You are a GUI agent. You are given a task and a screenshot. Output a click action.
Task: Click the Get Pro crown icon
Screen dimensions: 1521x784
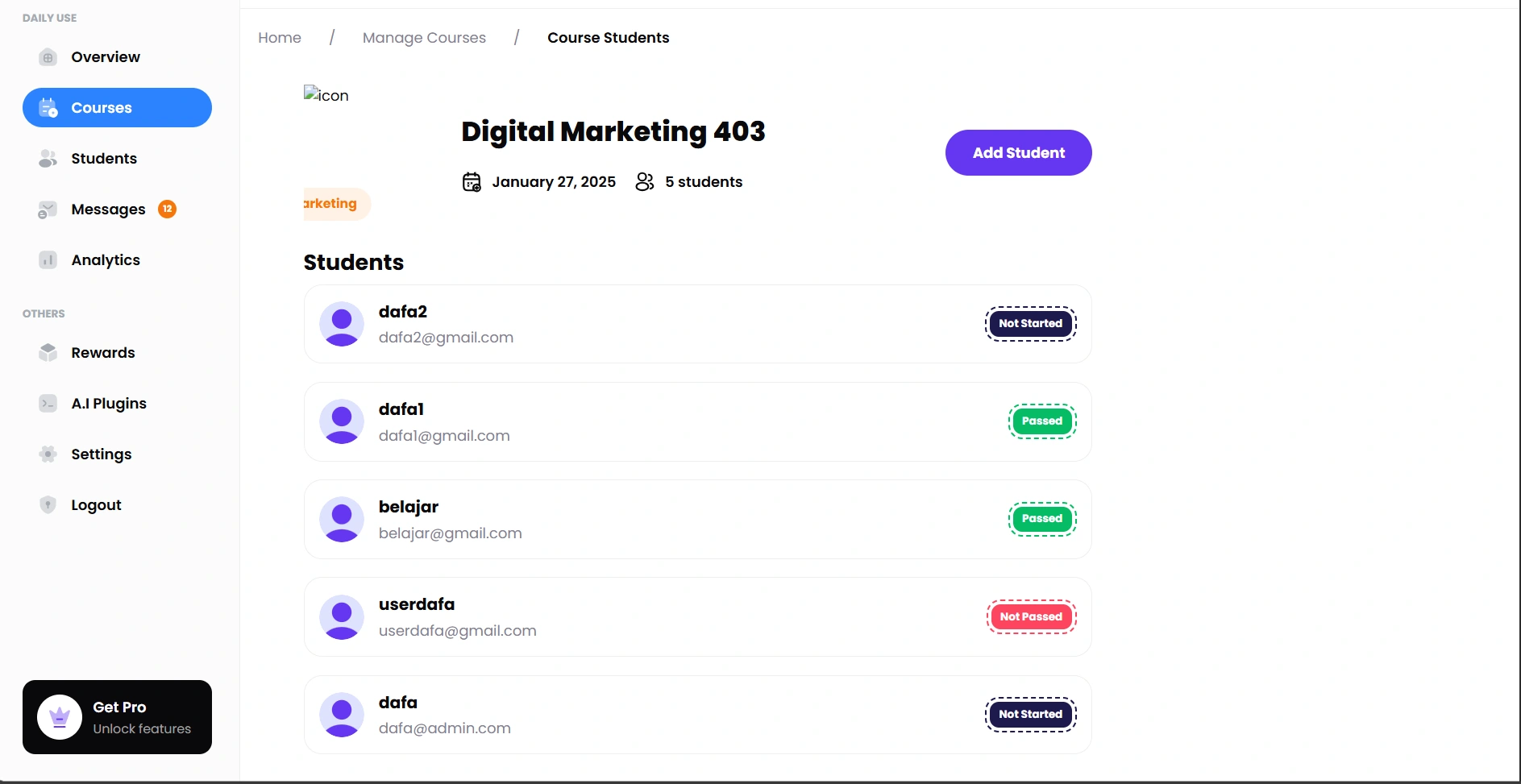[60, 717]
